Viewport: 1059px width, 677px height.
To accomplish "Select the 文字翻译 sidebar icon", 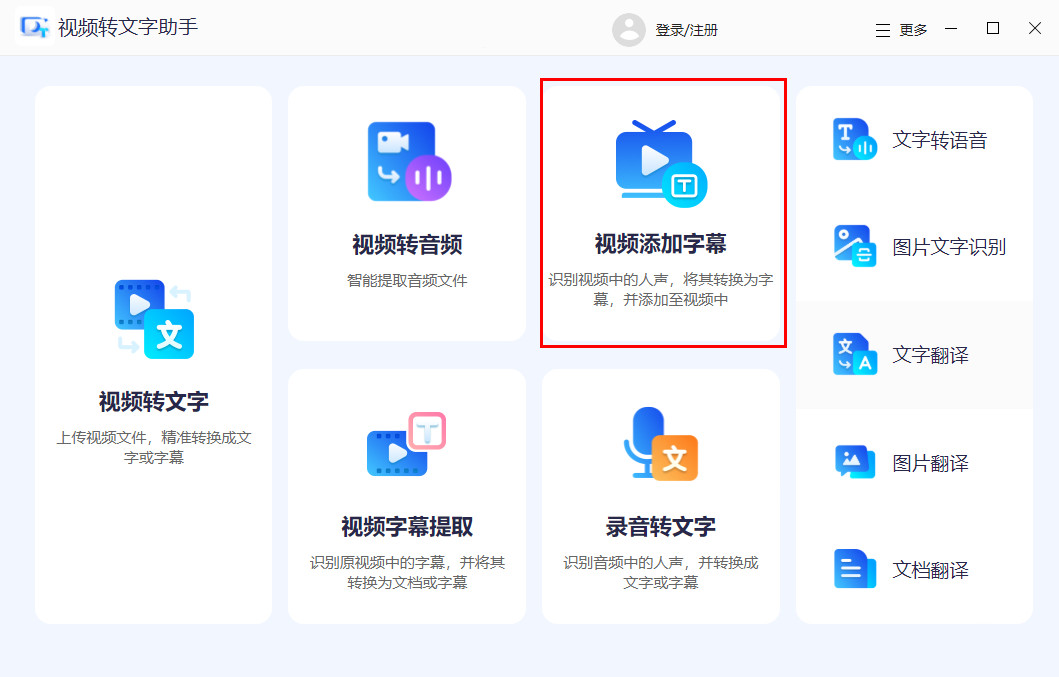I will point(853,355).
